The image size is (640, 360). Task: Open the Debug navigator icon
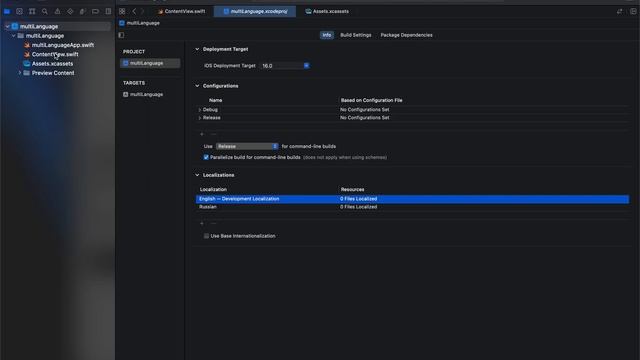click(x=82, y=11)
